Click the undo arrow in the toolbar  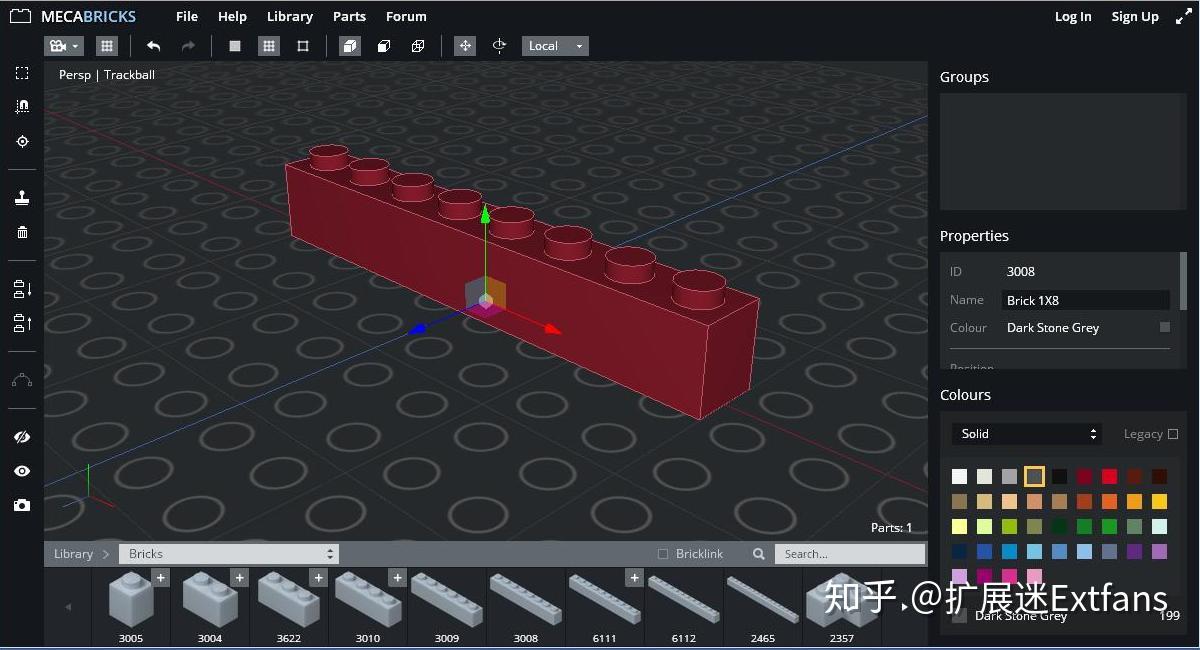point(152,45)
